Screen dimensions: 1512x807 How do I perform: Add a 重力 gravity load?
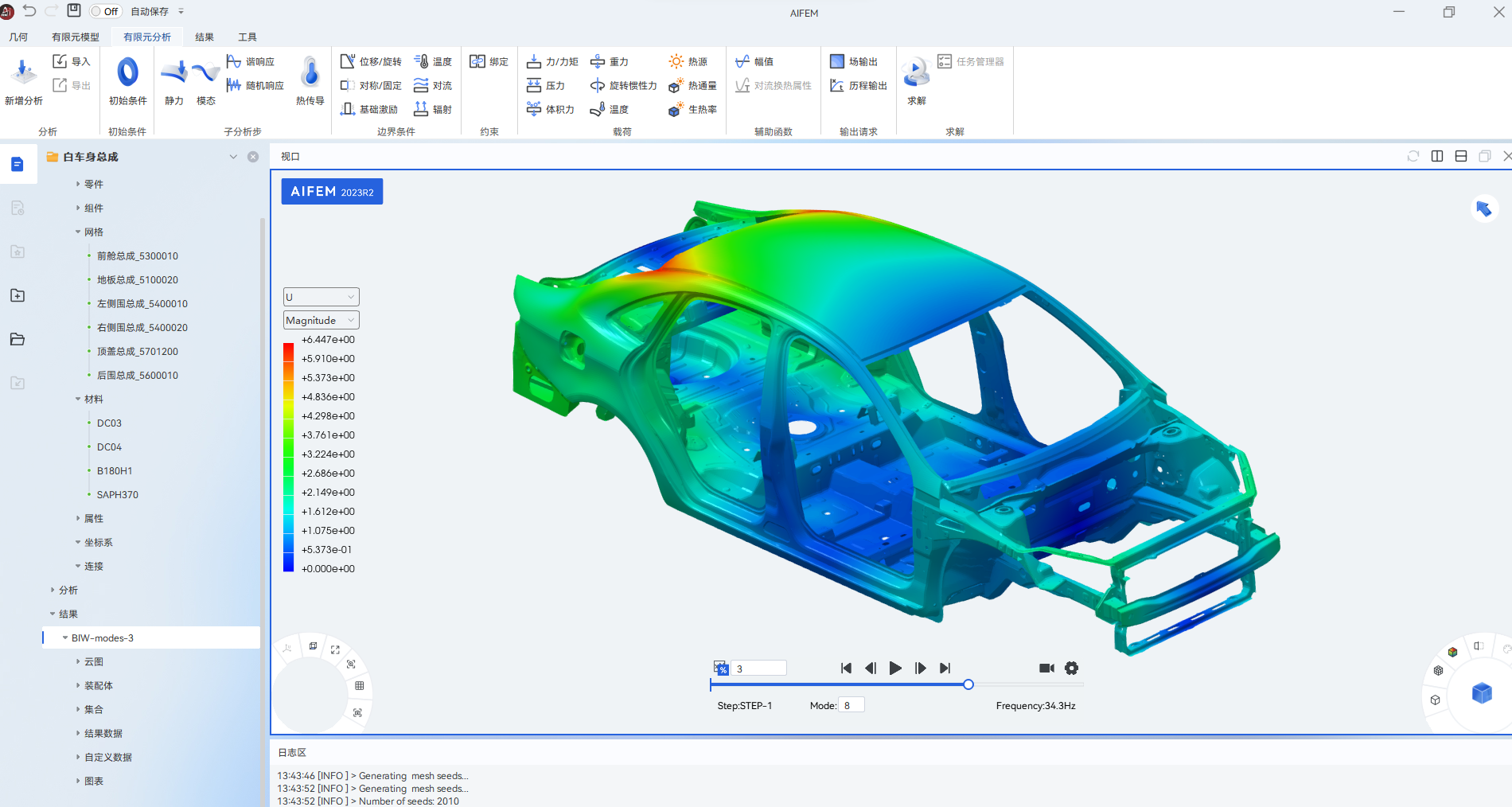click(x=610, y=61)
